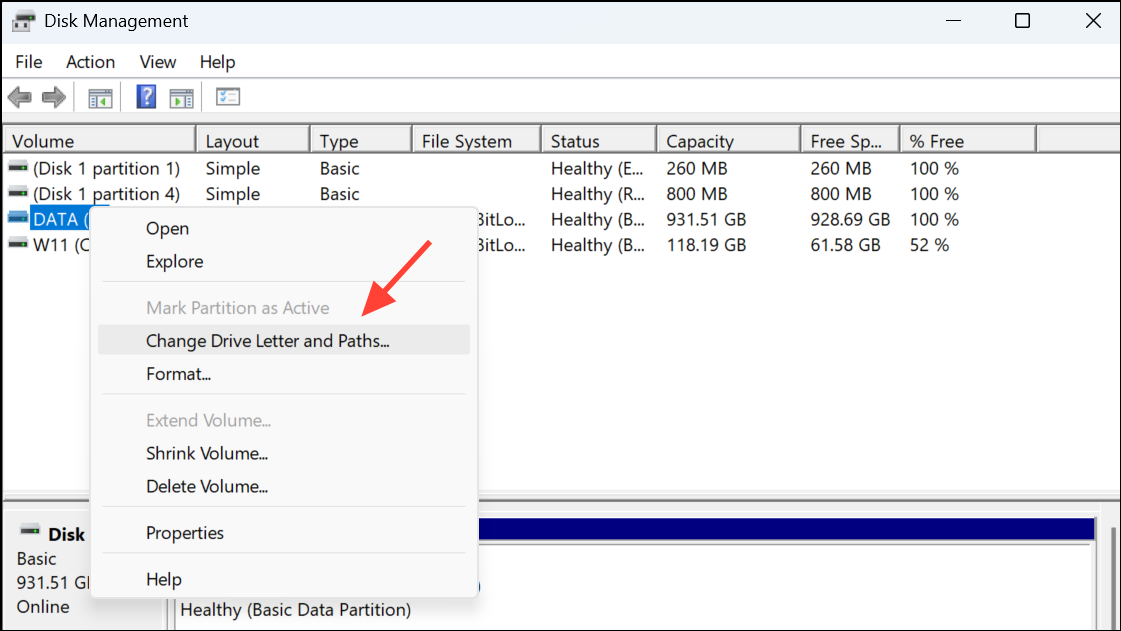Image resolution: width=1121 pixels, height=631 pixels.
Task: Click the back navigation arrow in the toolbar
Action: pos(19,97)
